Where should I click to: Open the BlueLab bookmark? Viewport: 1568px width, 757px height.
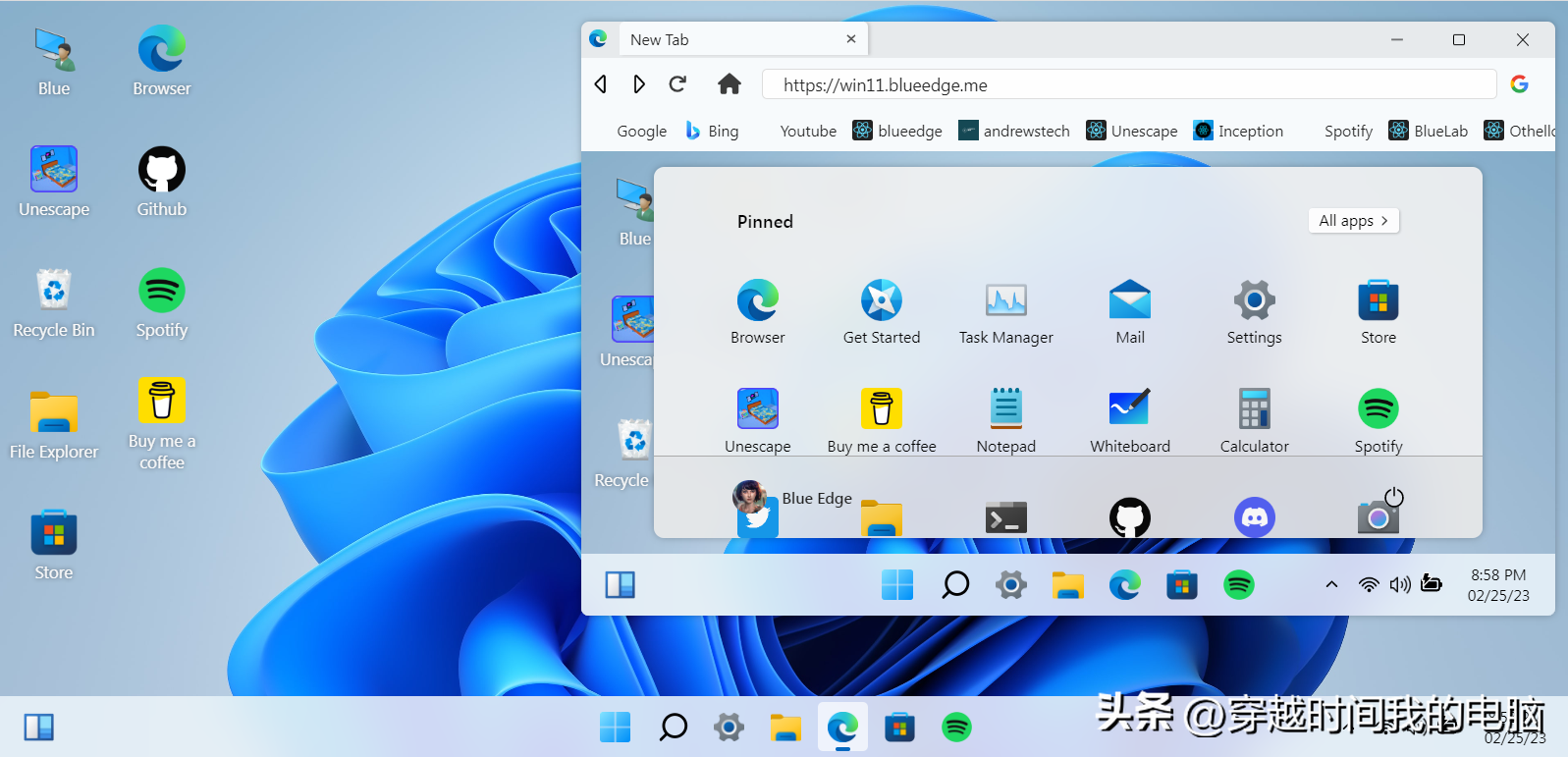click(x=1429, y=132)
